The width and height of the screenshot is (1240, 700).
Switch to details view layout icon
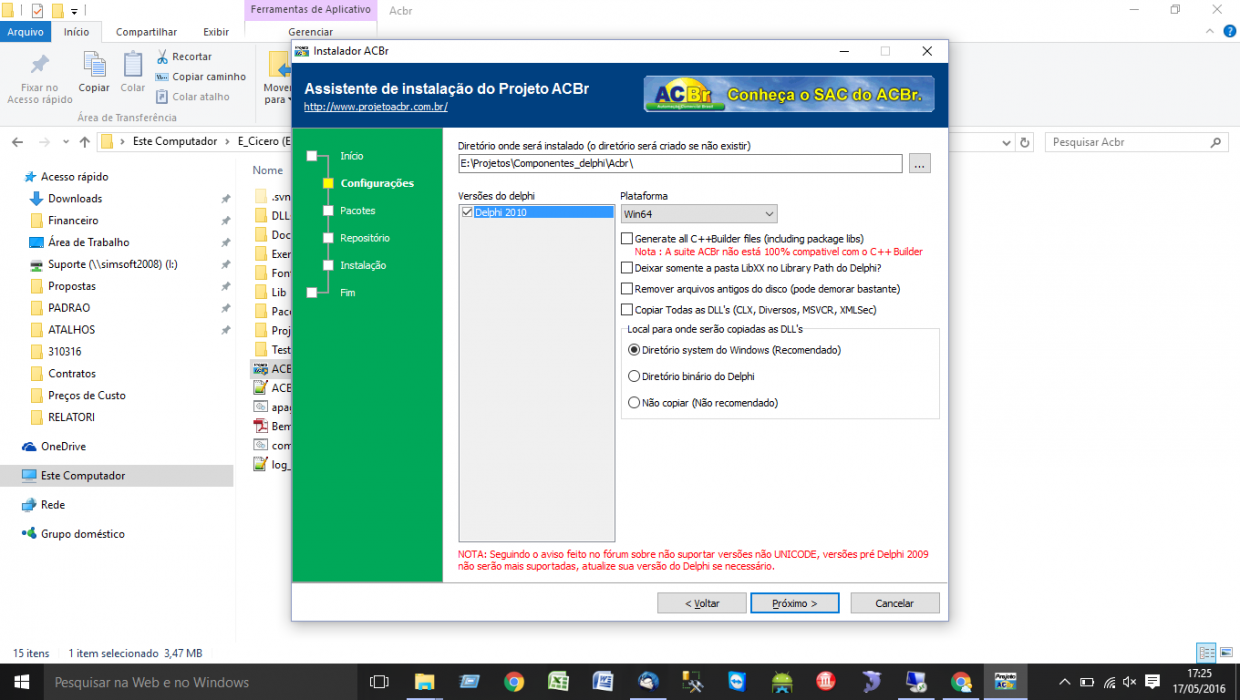(1206, 653)
